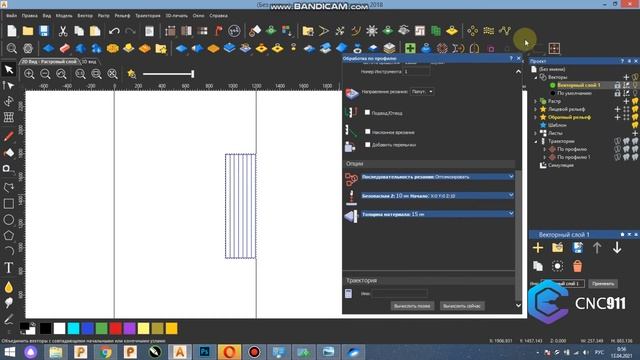The height and width of the screenshot is (360, 640).
Task: Add a new layer with the yellow plus icon
Action: pos(538,248)
